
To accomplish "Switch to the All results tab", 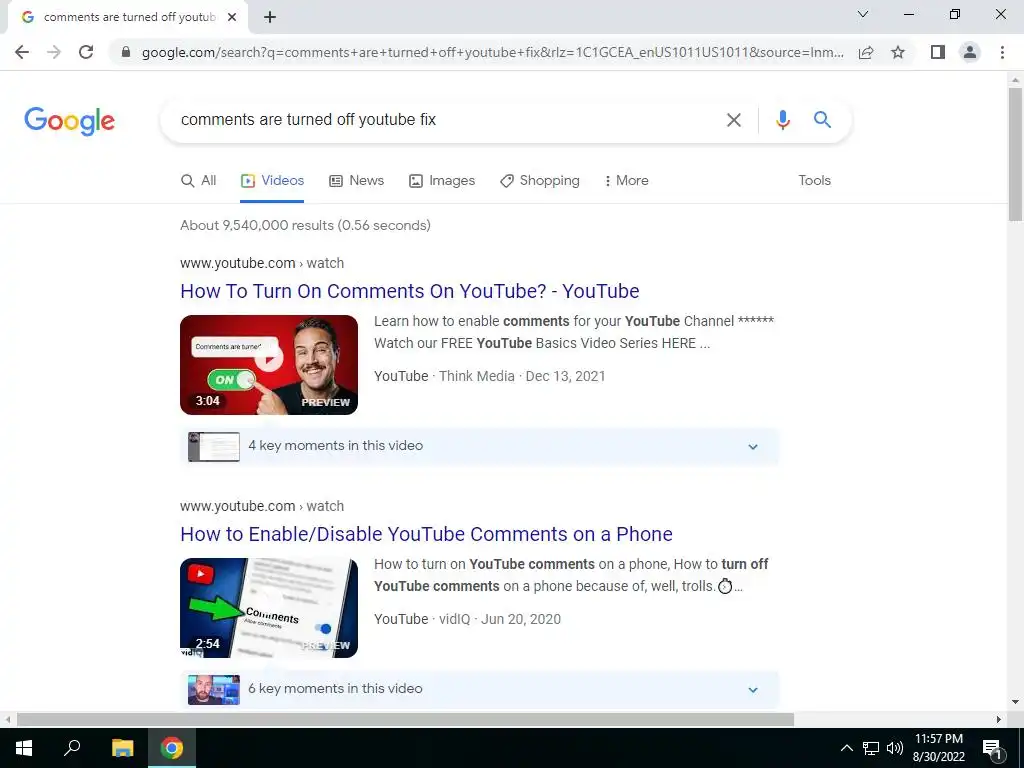I will click(x=199, y=181).
